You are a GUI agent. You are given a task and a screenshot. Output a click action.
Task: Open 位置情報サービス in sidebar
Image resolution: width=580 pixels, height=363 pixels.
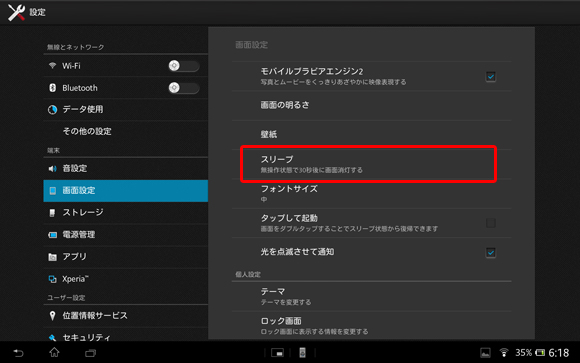[x=125, y=316]
